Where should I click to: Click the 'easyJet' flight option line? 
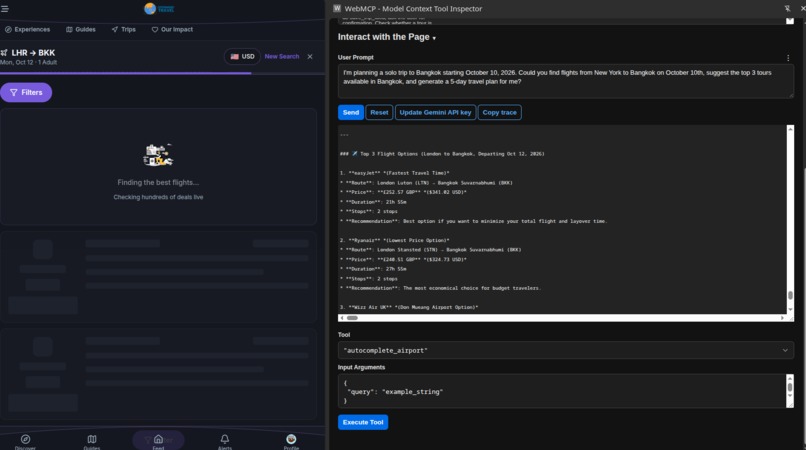tap(395, 173)
